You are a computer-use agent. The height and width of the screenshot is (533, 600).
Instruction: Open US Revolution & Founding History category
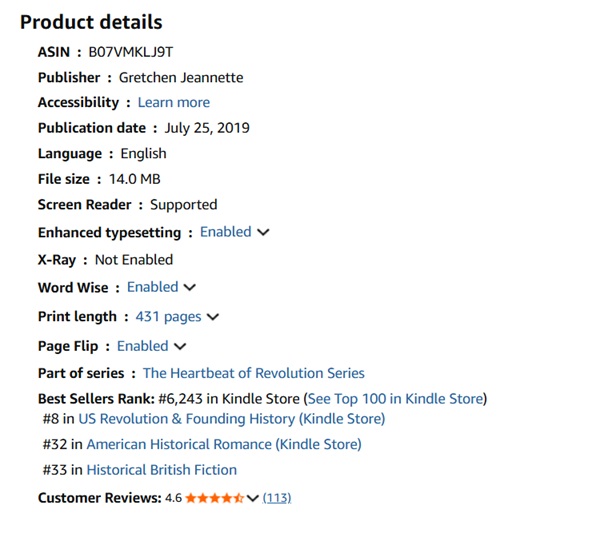coord(232,419)
